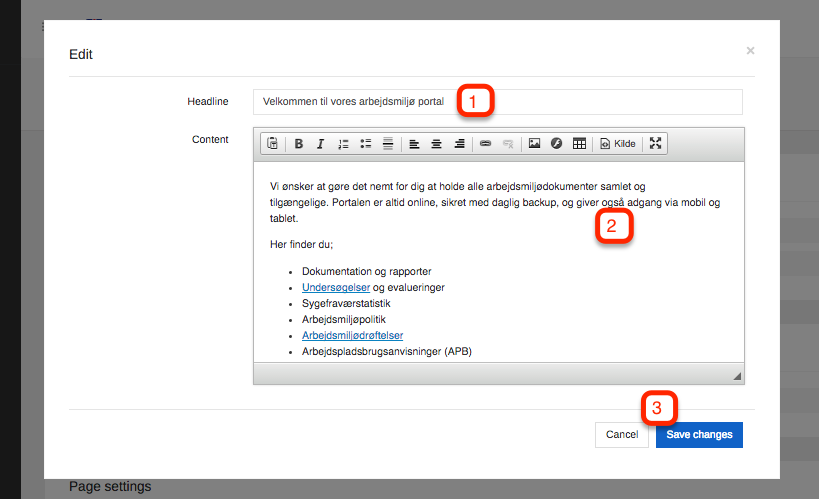
Task: Click the Headline input field
Action: click(x=498, y=102)
